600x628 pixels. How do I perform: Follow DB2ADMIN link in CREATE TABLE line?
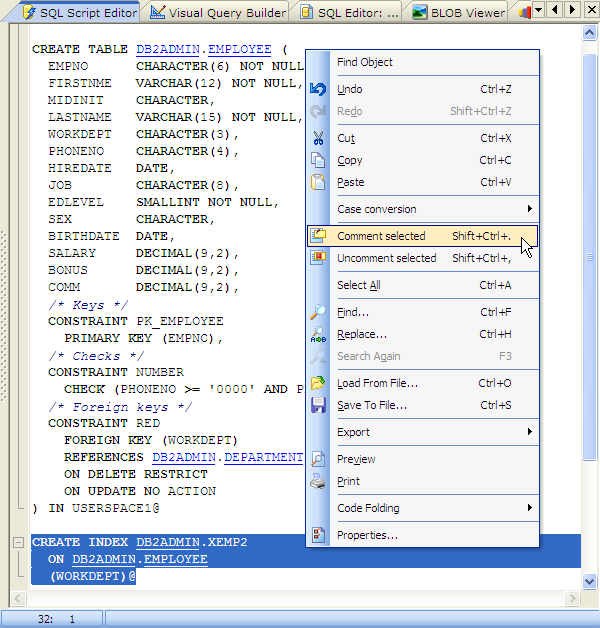pos(168,49)
